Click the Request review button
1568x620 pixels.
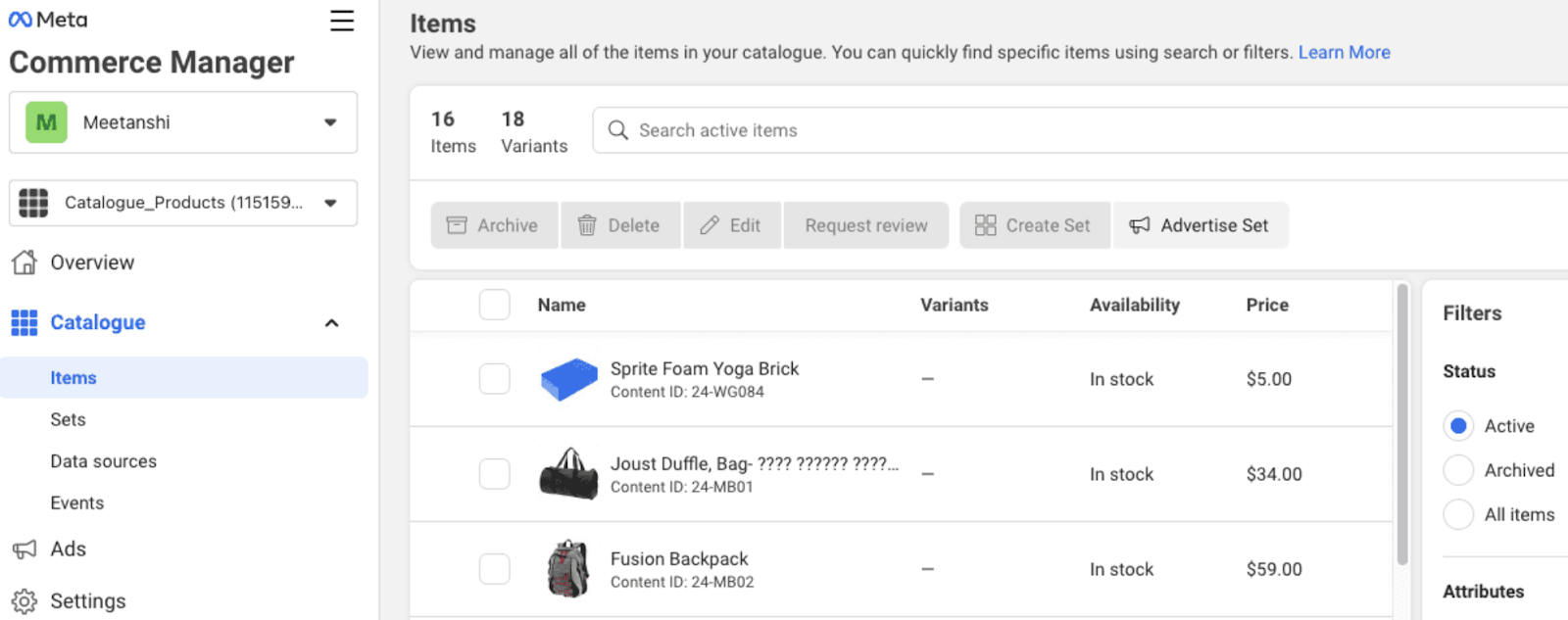[866, 225]
